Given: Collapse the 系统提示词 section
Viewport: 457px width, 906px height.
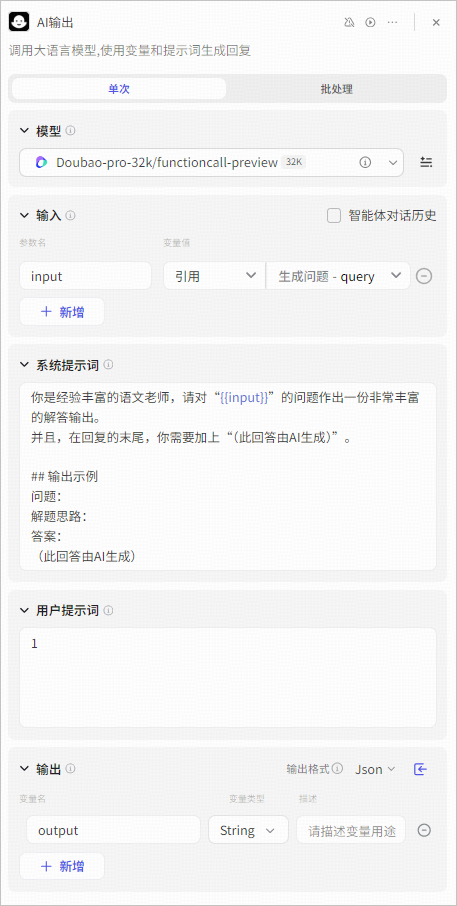Looking at the screenshot, I should point(24,365).
